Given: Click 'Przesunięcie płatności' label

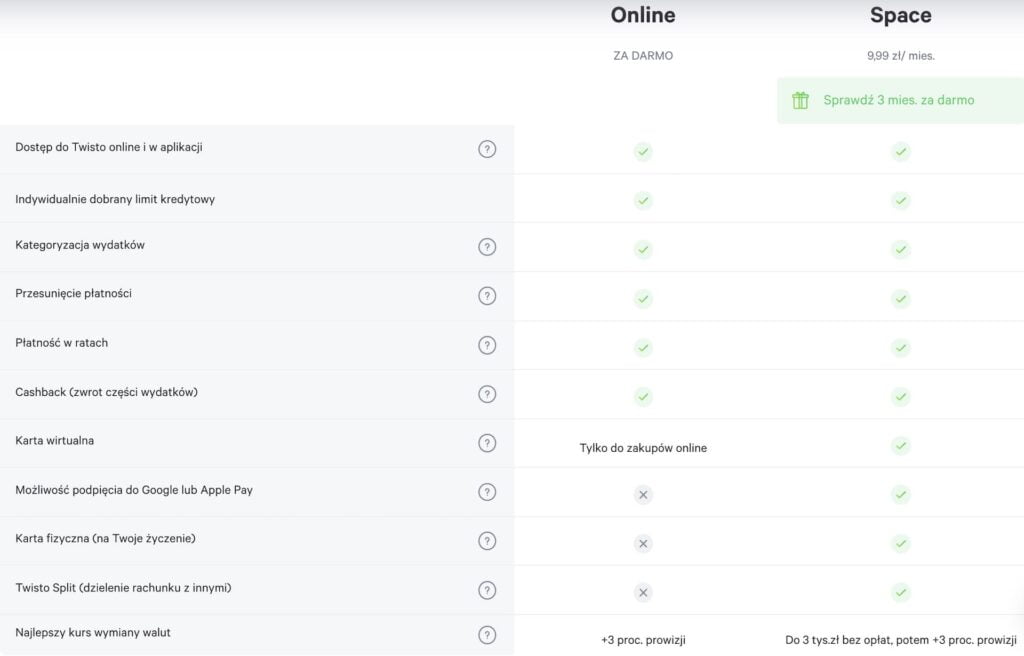Looking at the screenshot, I should [73, 293].
